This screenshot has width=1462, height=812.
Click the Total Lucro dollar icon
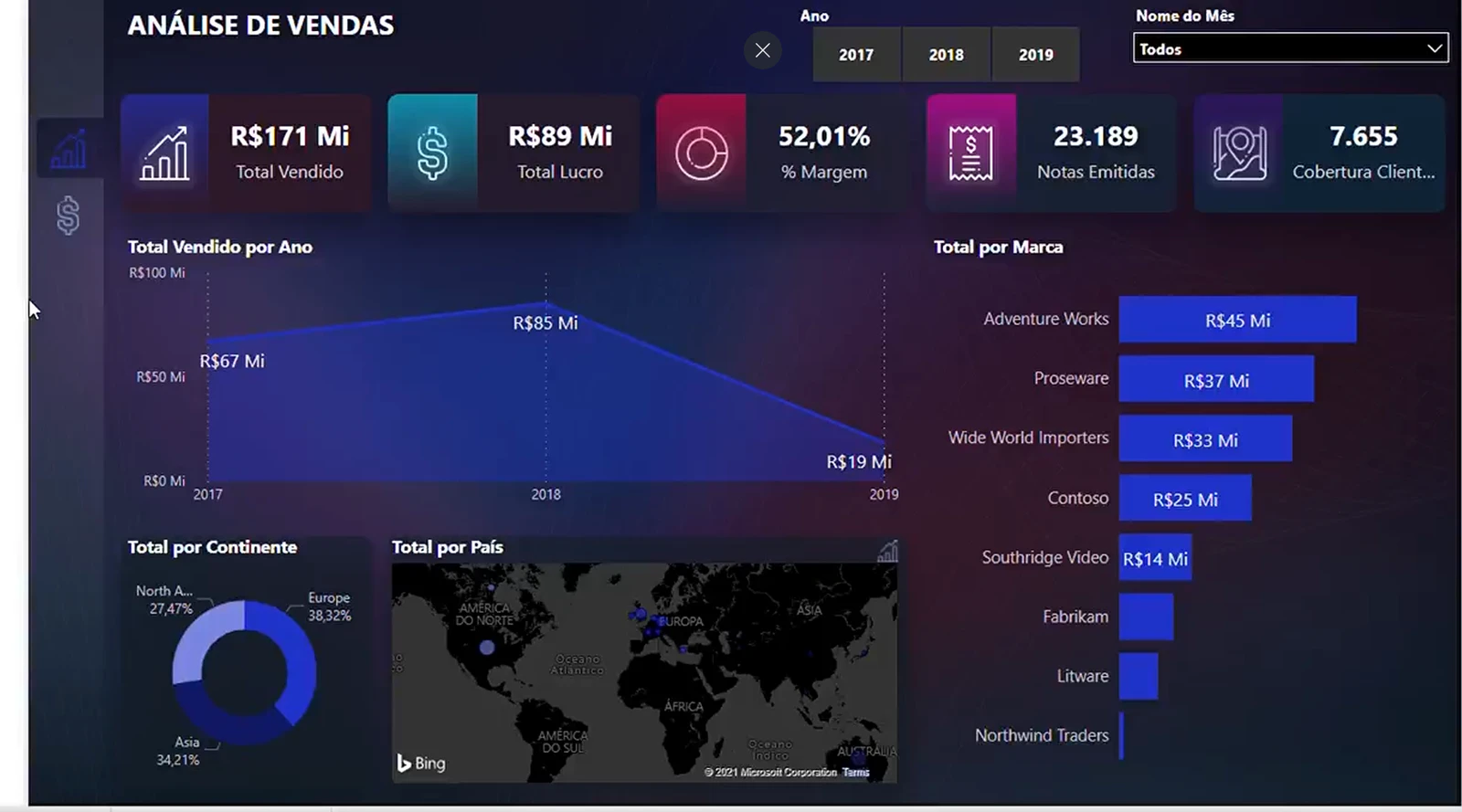click(x=432, y=153)
